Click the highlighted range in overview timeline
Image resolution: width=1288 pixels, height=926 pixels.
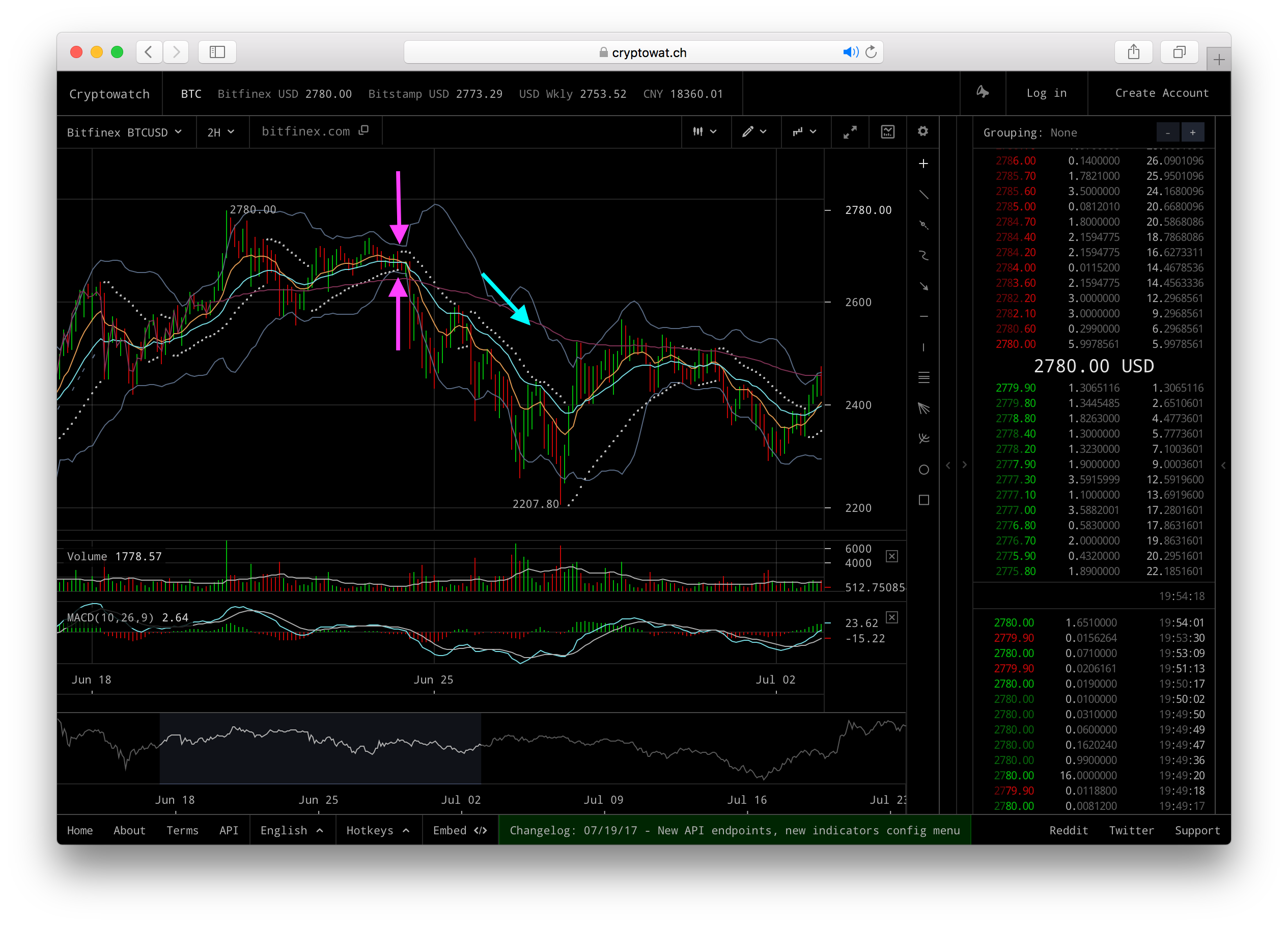click(320, 748)
